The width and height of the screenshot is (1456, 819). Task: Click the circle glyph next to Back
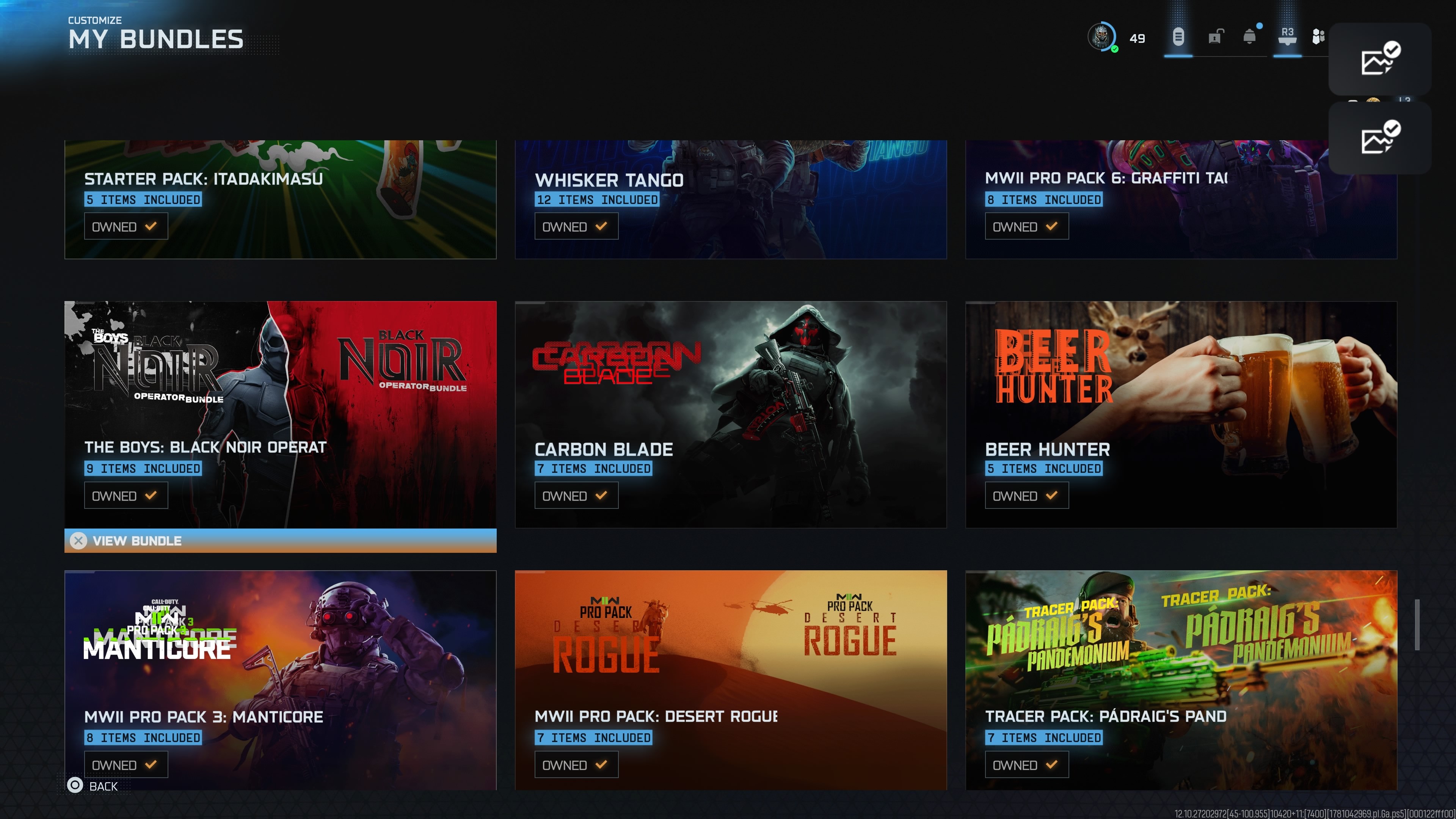point(75,785)
